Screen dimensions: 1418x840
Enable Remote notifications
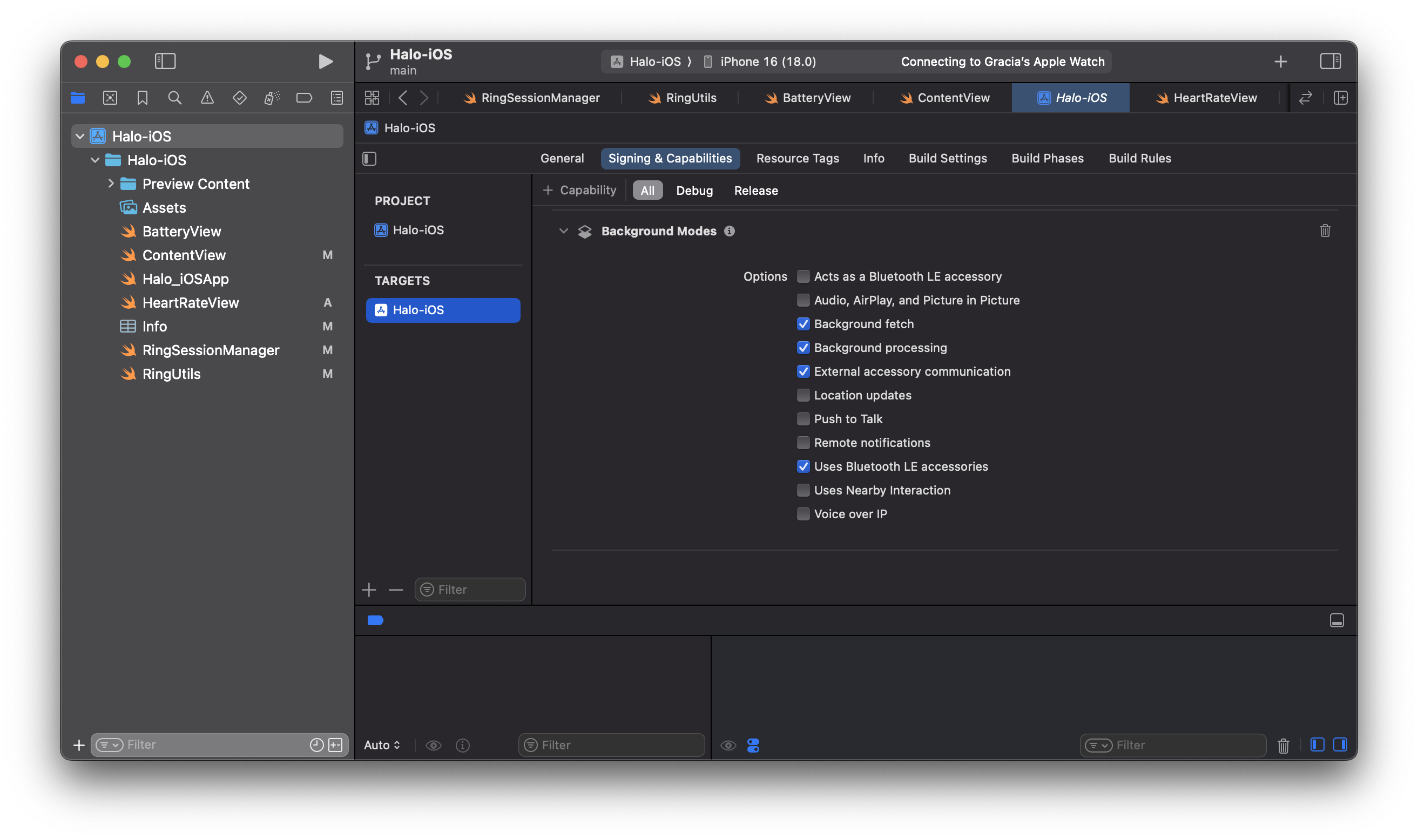(803, 443)
